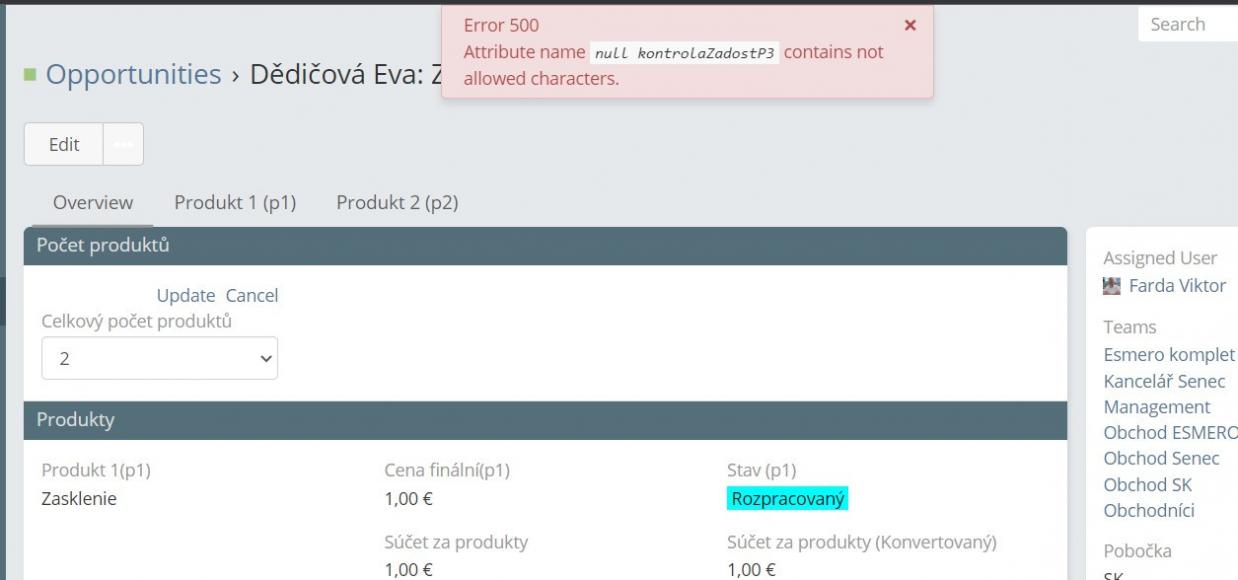Open the Produkt 1 (p1) tab

click(x=235, y=202)
